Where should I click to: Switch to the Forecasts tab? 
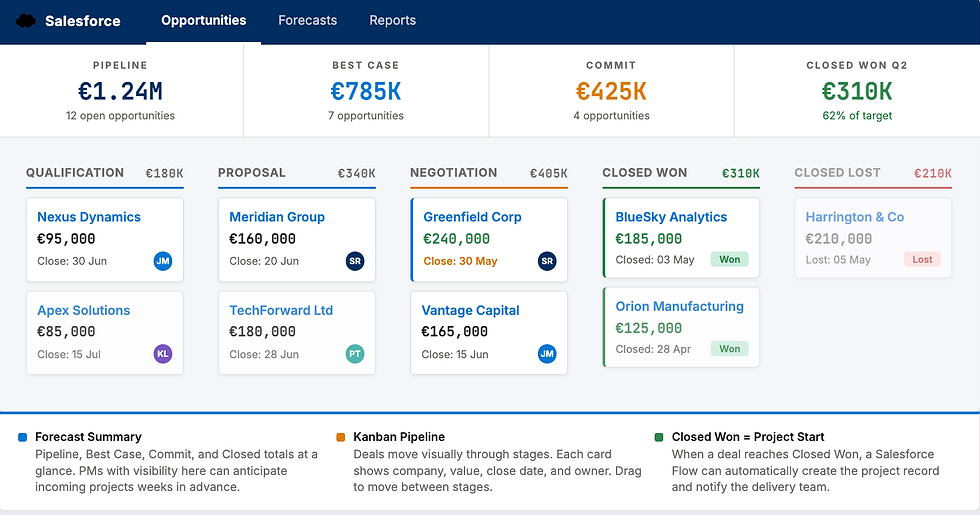pyautogui.click(x=307, y=20)
